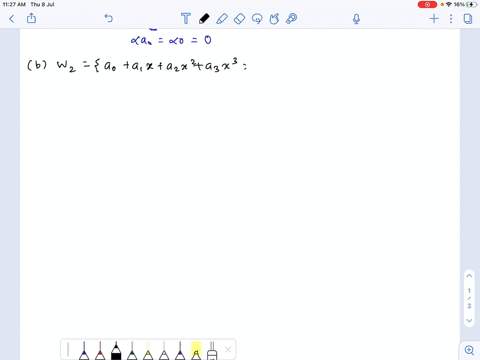
Task: Start audio recording with microphone
Action: click(x=356, y=19)
